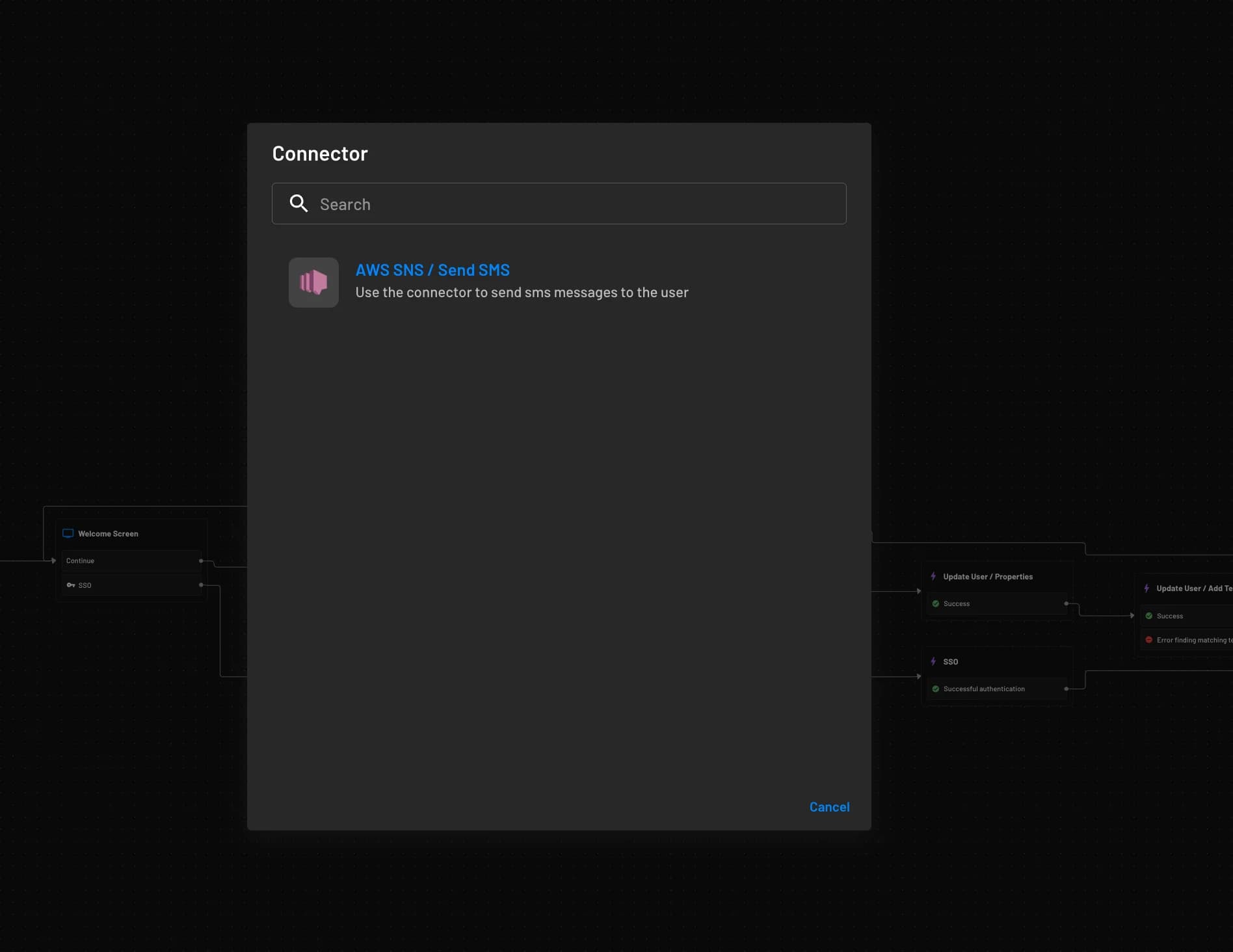Click into the Search field
This screenshot has height=952, width=1233.
pyautogui.click(x=558, y=204)
